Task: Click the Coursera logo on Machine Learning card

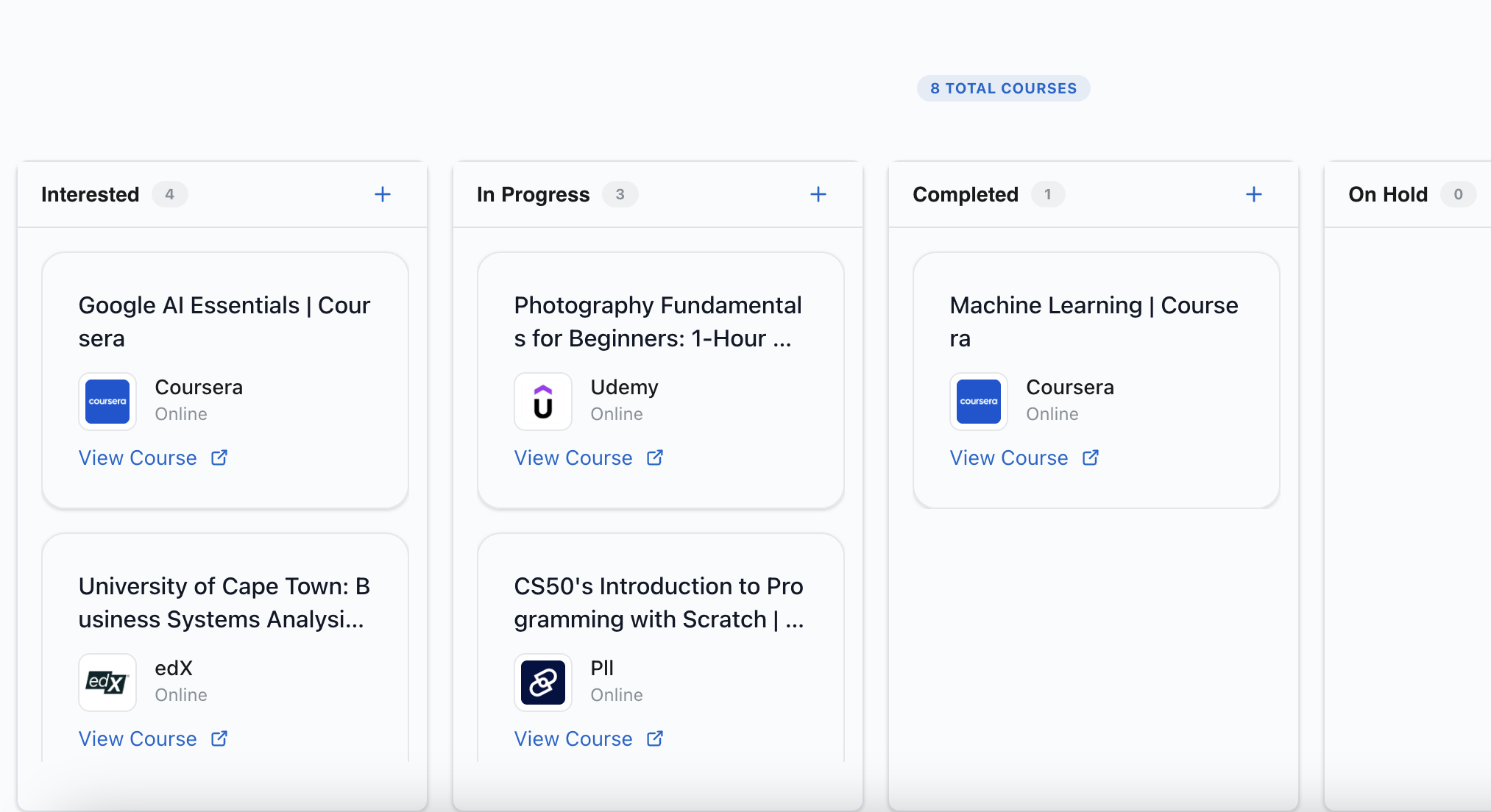Action: point(979,402)
